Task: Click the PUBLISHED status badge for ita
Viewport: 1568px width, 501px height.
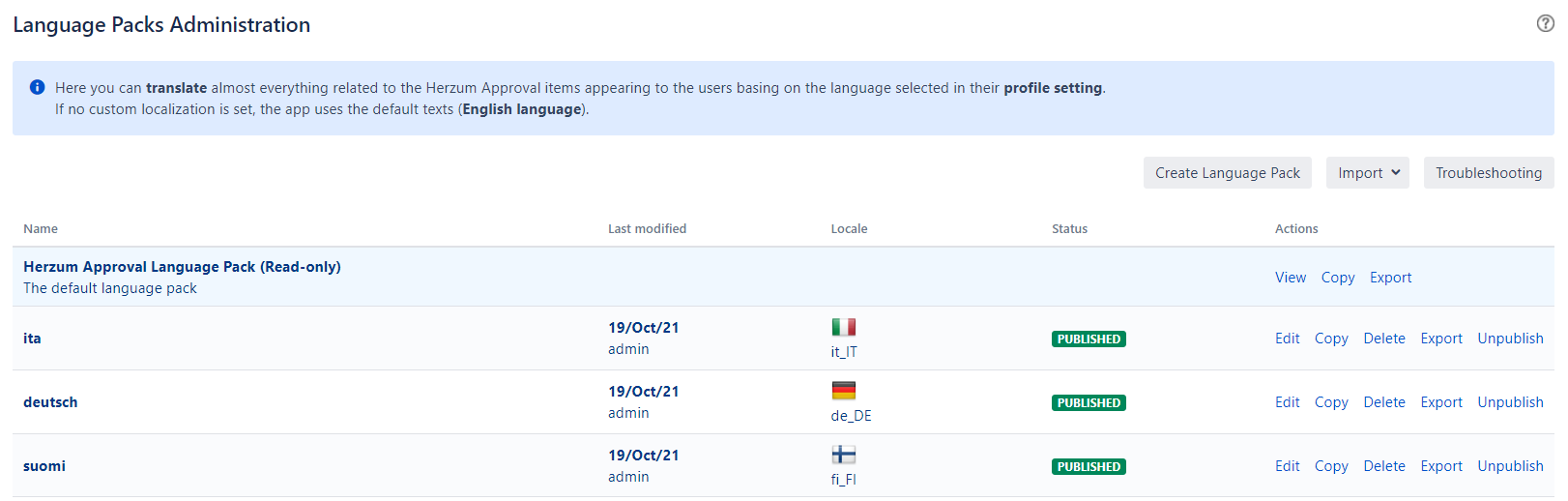Action: (1089, 339)
